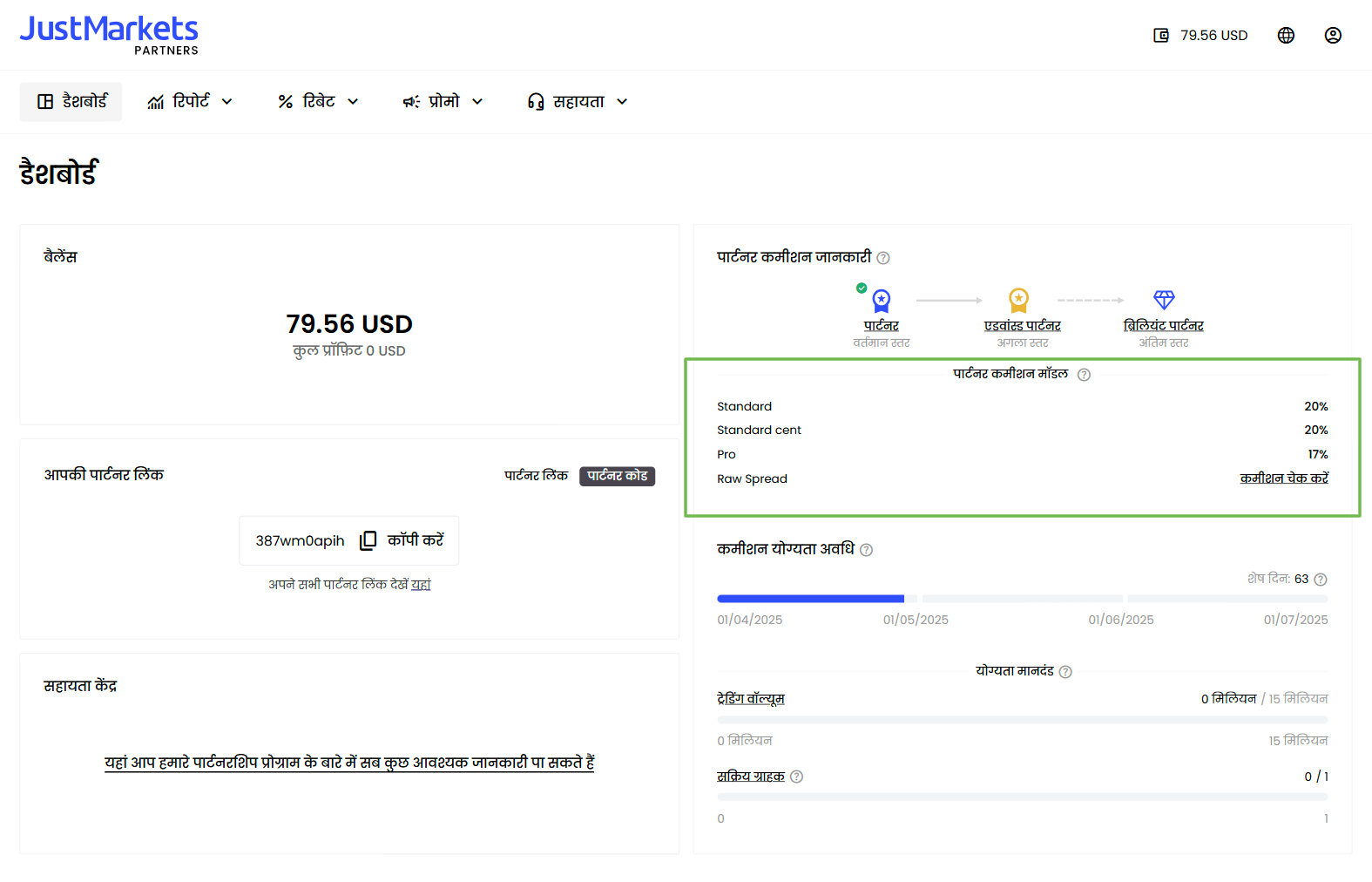The height and width of the screenshot is (882, 1372).
Task: Click help icon beside कमीशन योग्यता अवधि
Action: [x=866, y=550]
